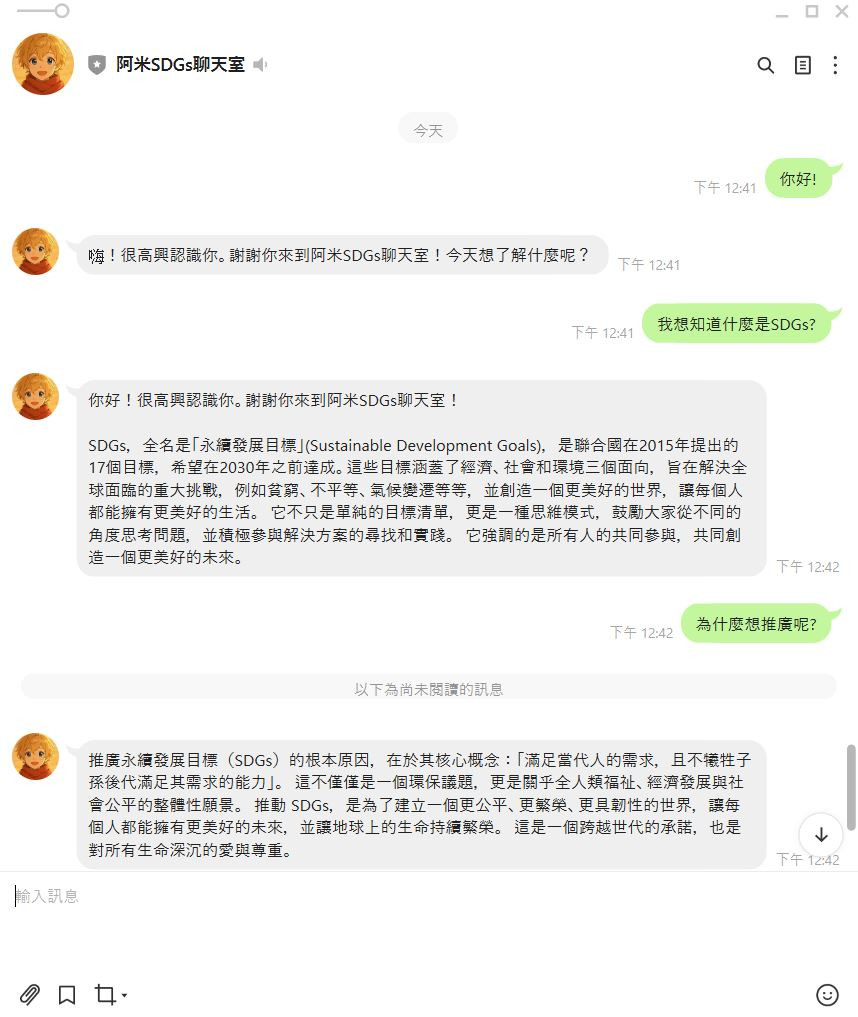Select the 為什麼想推廣呢? sent message
858x1017 pixels.
click(x=757, y=624)
